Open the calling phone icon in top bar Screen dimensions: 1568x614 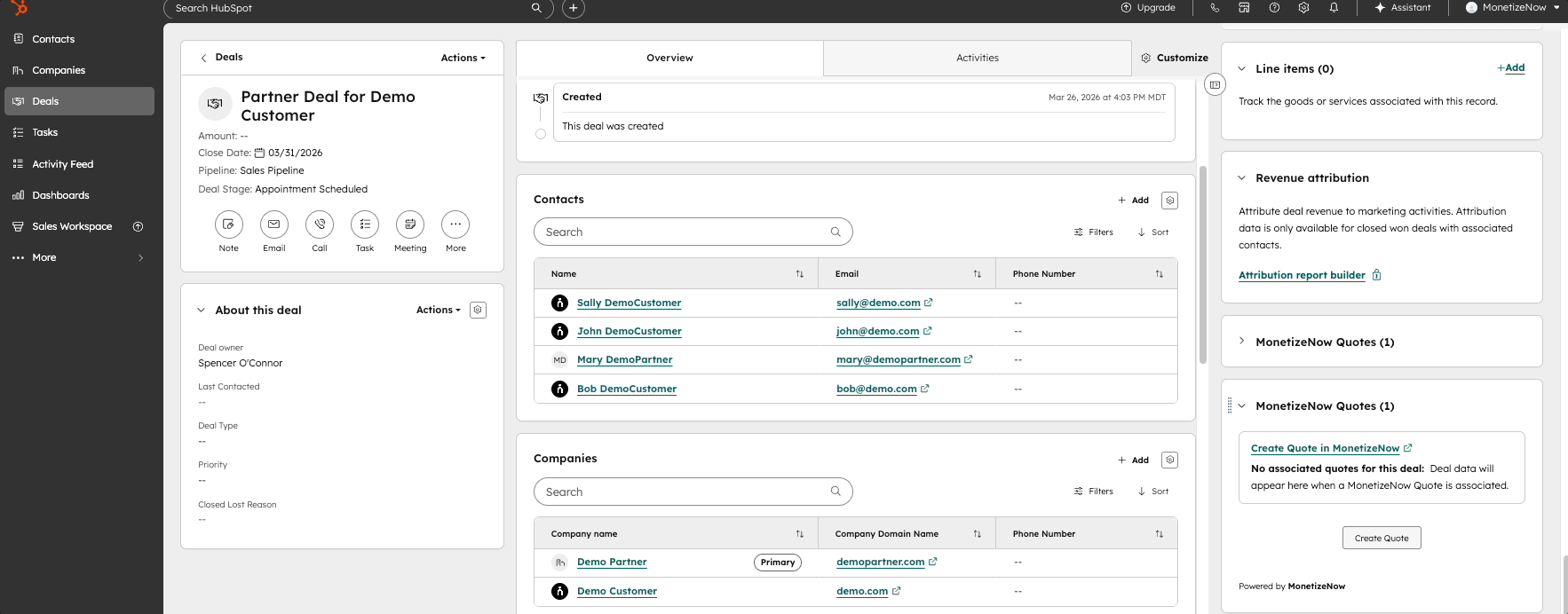[x=1215, y=8]
